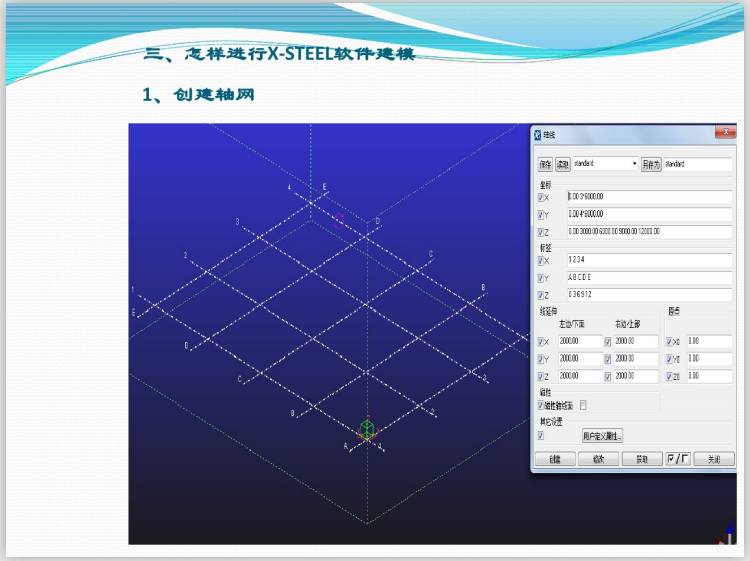Uncheck the X coordinate checkbox
This screenshot has height=561, width=750.
click(541, 197)
